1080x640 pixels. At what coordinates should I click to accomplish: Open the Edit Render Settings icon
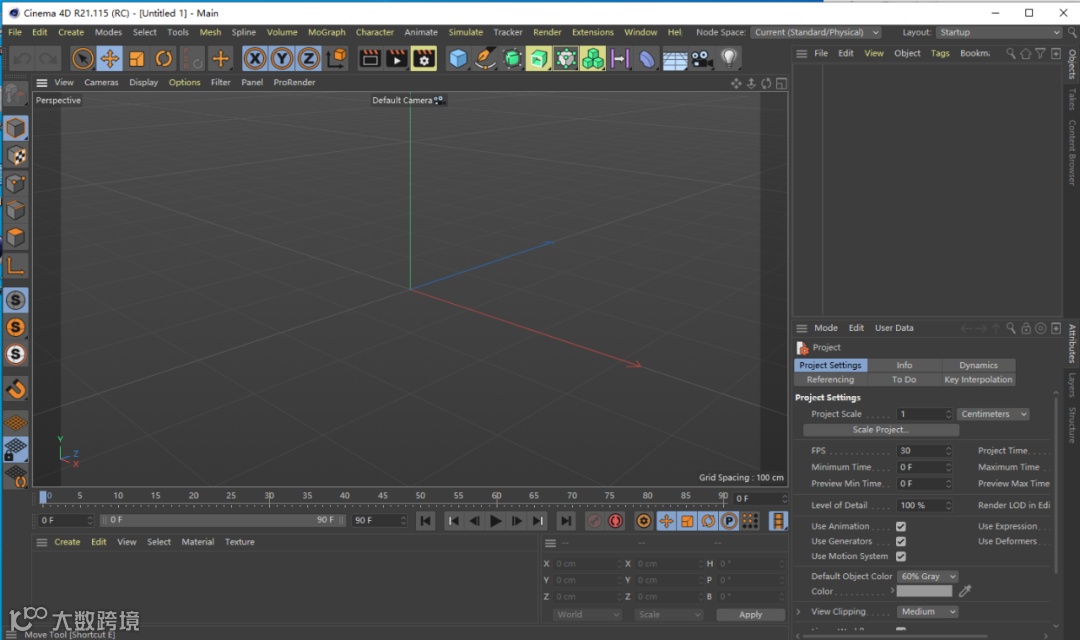click(x=424, y=59)
